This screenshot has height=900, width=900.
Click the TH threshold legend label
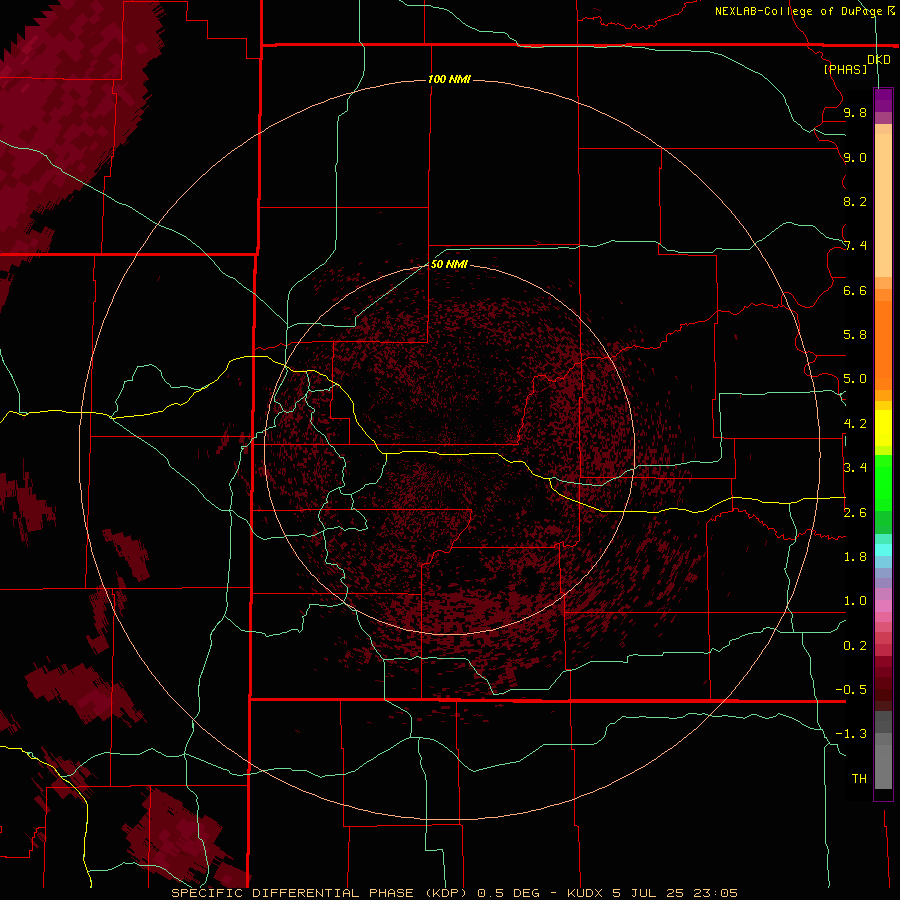click(x=859, y=779)
